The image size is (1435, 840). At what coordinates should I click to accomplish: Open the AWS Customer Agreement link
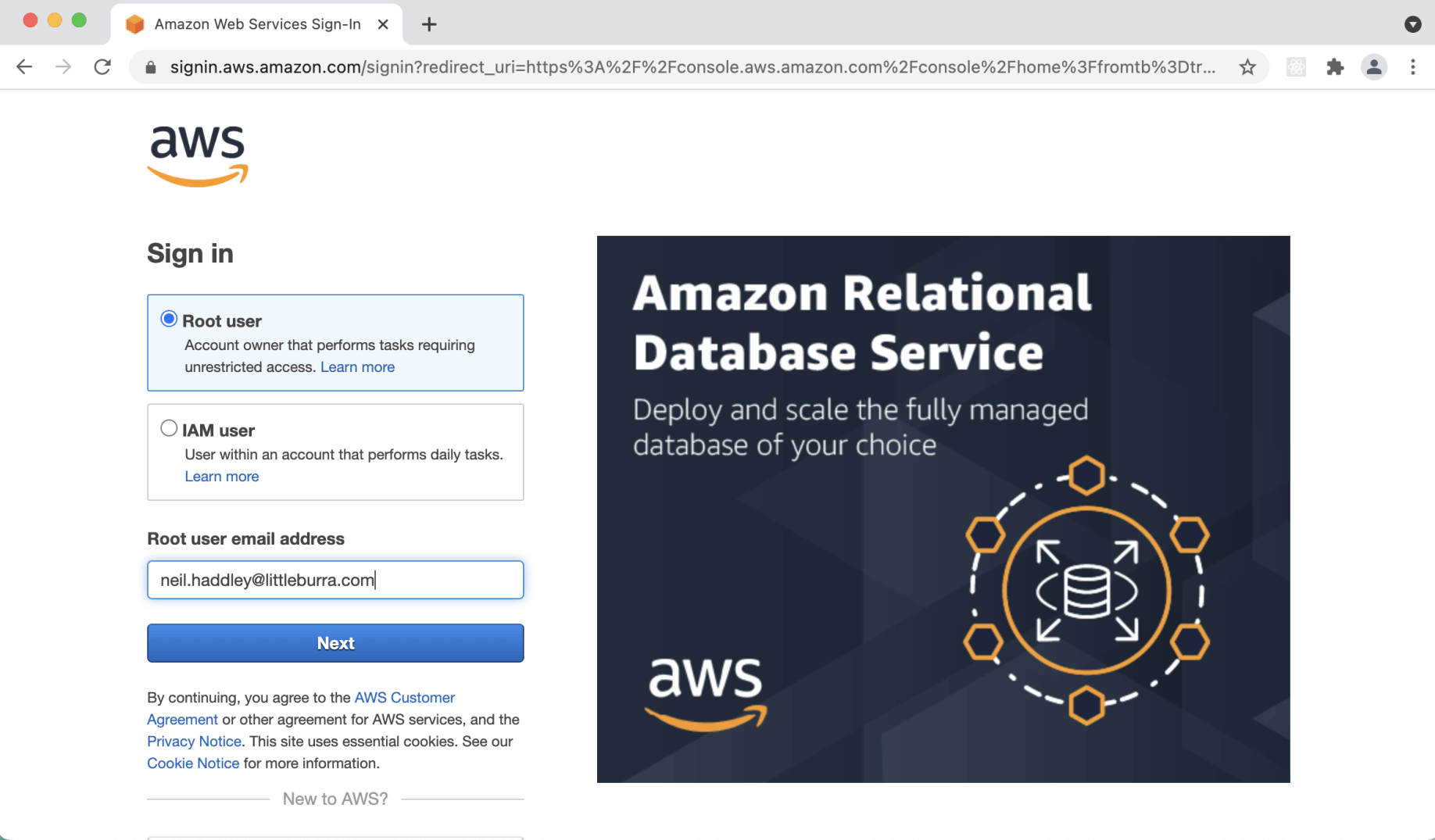click(404, 697)
